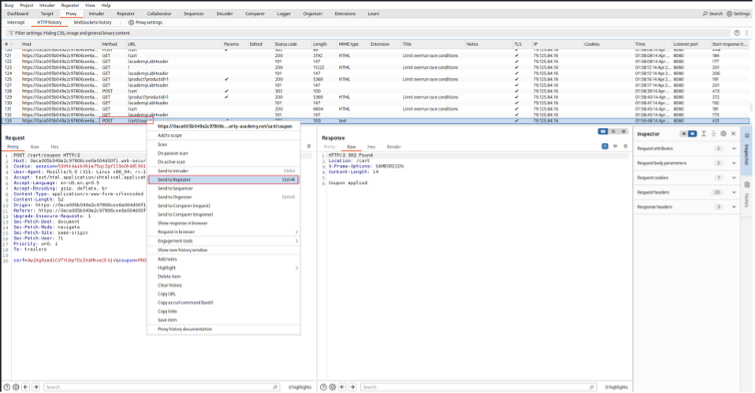Go to previous match in request search

[26, 387]
